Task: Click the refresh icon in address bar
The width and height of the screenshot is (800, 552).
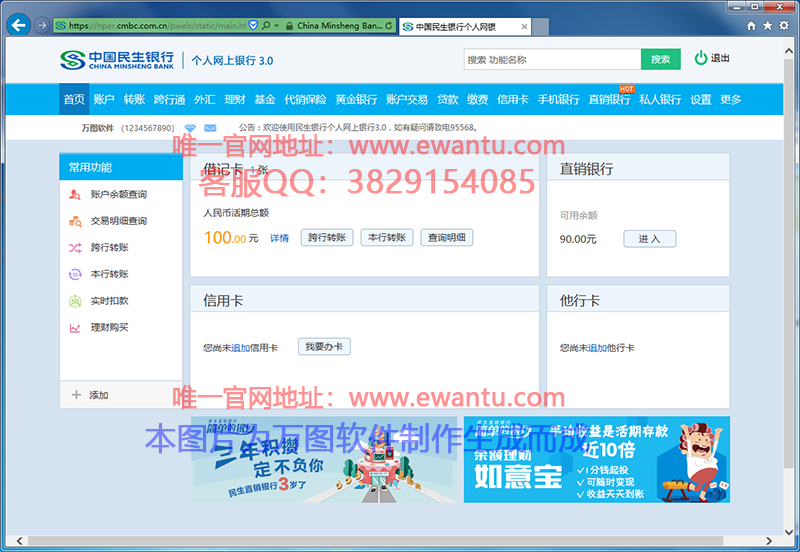Action: pos(389,25)
